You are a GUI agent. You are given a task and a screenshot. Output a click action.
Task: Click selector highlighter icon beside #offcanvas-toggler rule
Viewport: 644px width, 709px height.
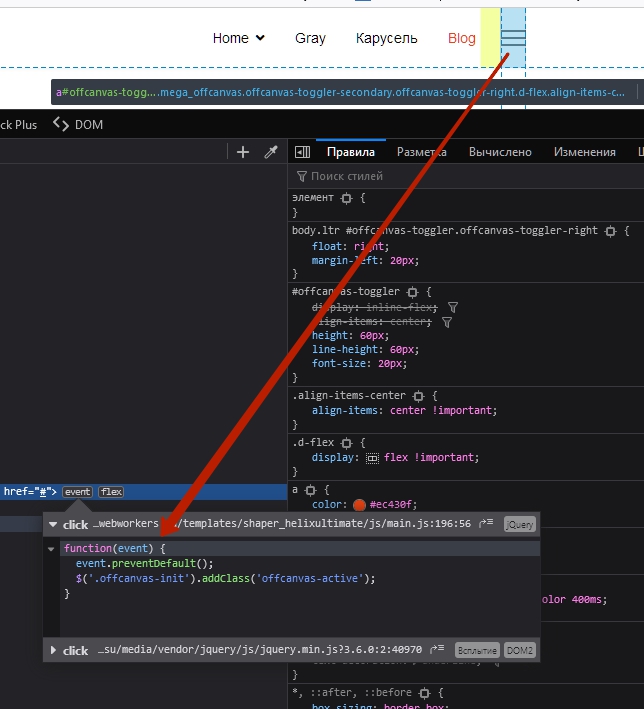coord(413,292)
